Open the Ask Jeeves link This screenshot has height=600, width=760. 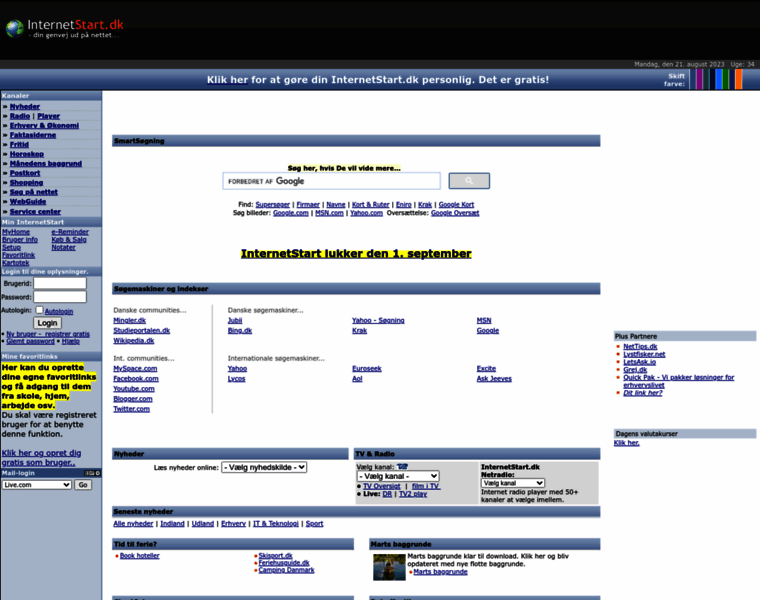coord(494,379)
